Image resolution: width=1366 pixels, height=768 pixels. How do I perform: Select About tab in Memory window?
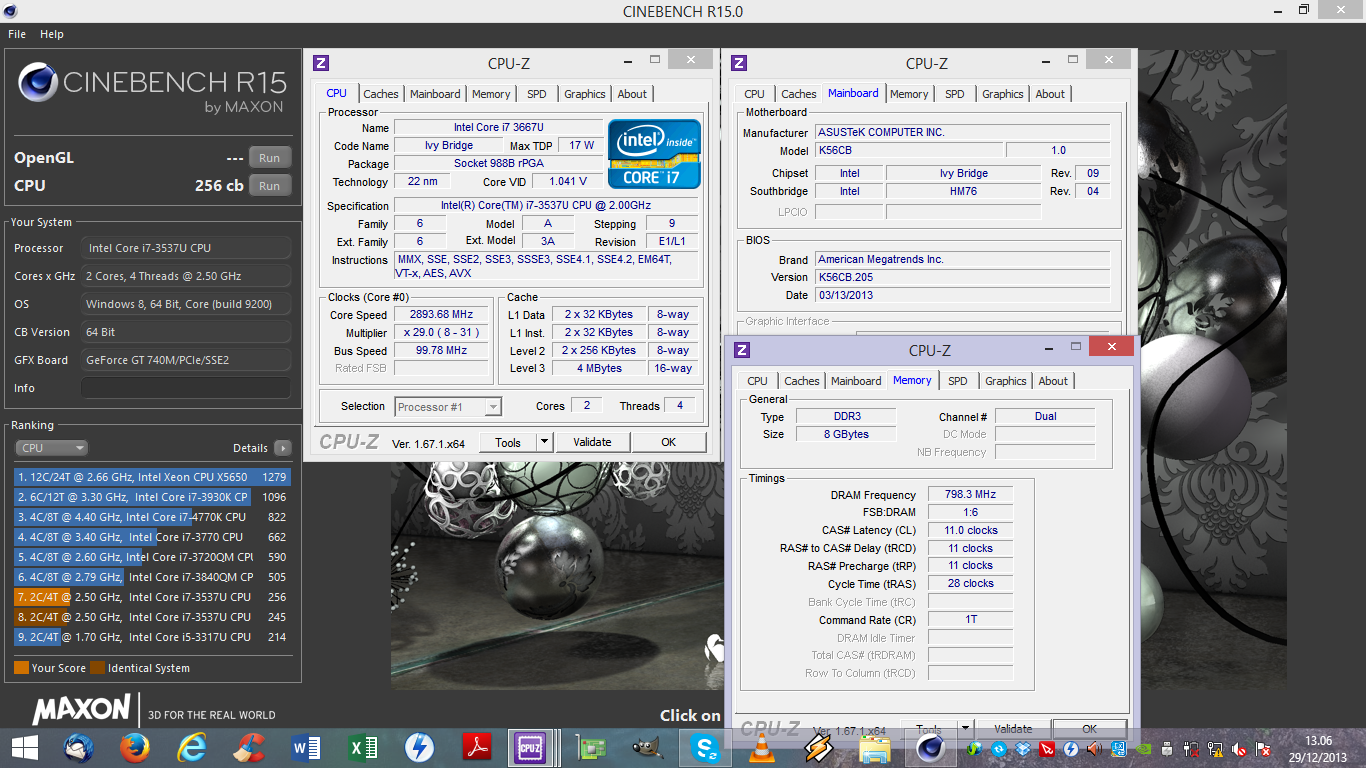point(1053,381)
